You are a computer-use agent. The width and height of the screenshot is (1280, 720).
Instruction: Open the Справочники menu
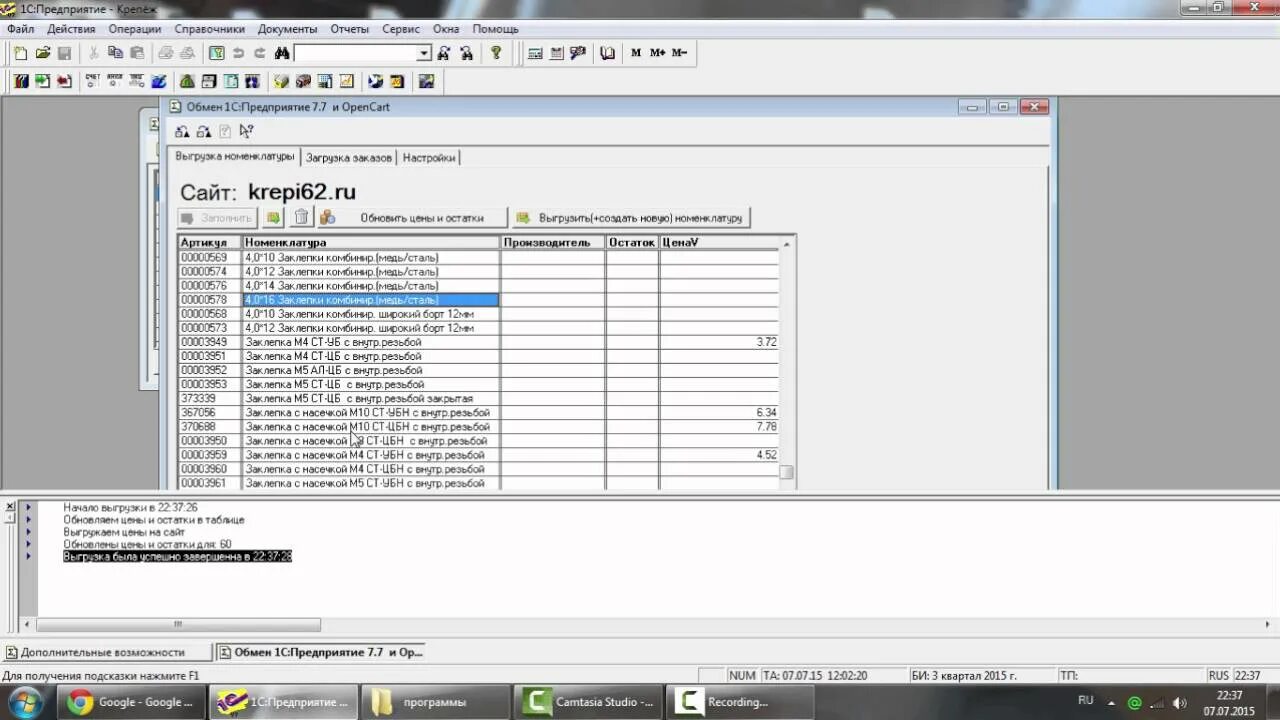209,29
